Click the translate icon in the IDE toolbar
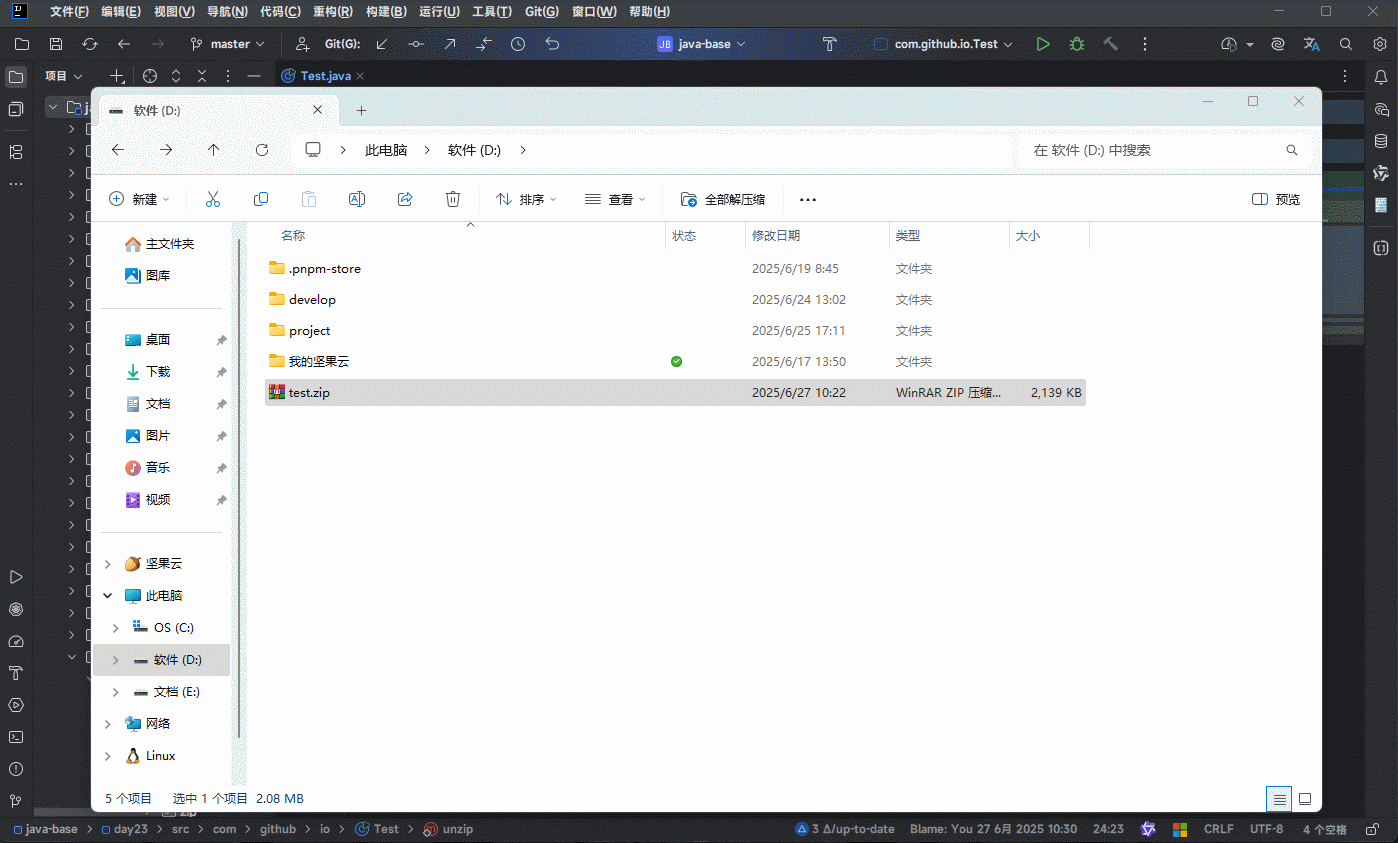This screenshot has height=843, width=1398. [x=1312, y=44]
